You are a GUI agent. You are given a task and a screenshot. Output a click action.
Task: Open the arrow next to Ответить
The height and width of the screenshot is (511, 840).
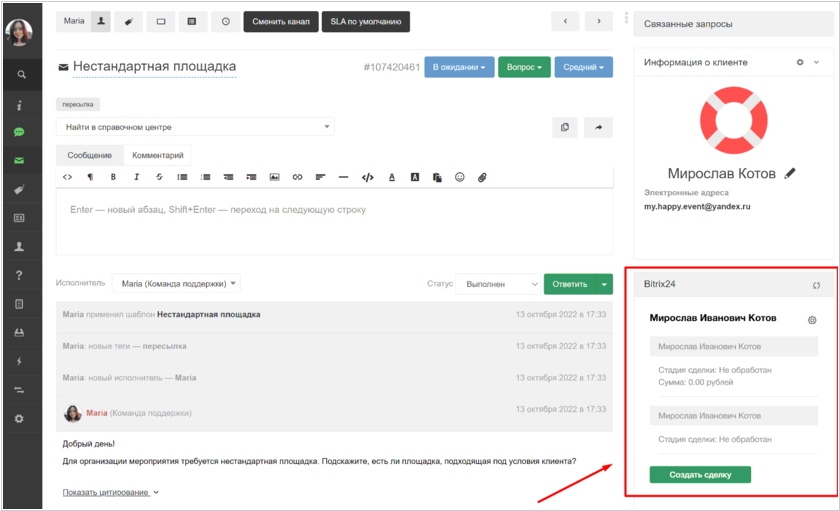604,284
